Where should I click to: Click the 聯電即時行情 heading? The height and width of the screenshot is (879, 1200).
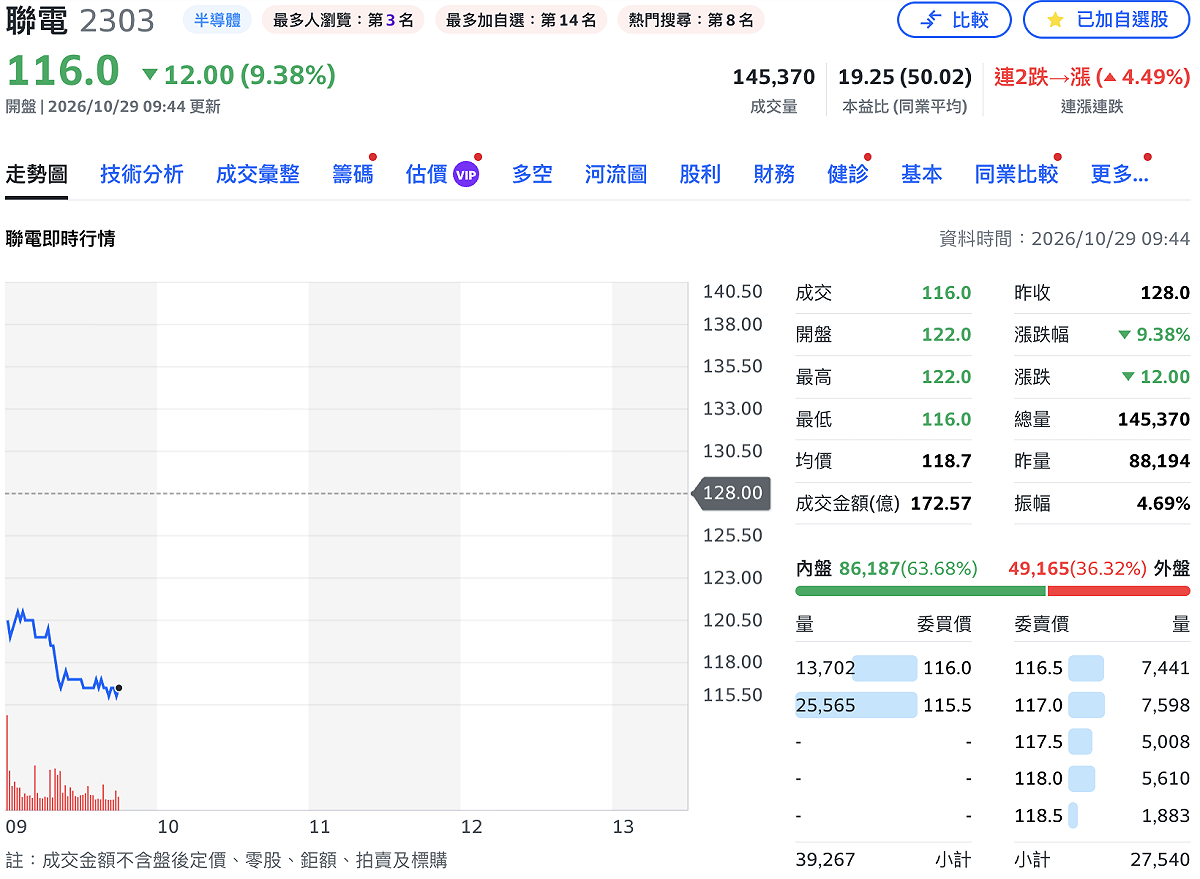(60, 238)
